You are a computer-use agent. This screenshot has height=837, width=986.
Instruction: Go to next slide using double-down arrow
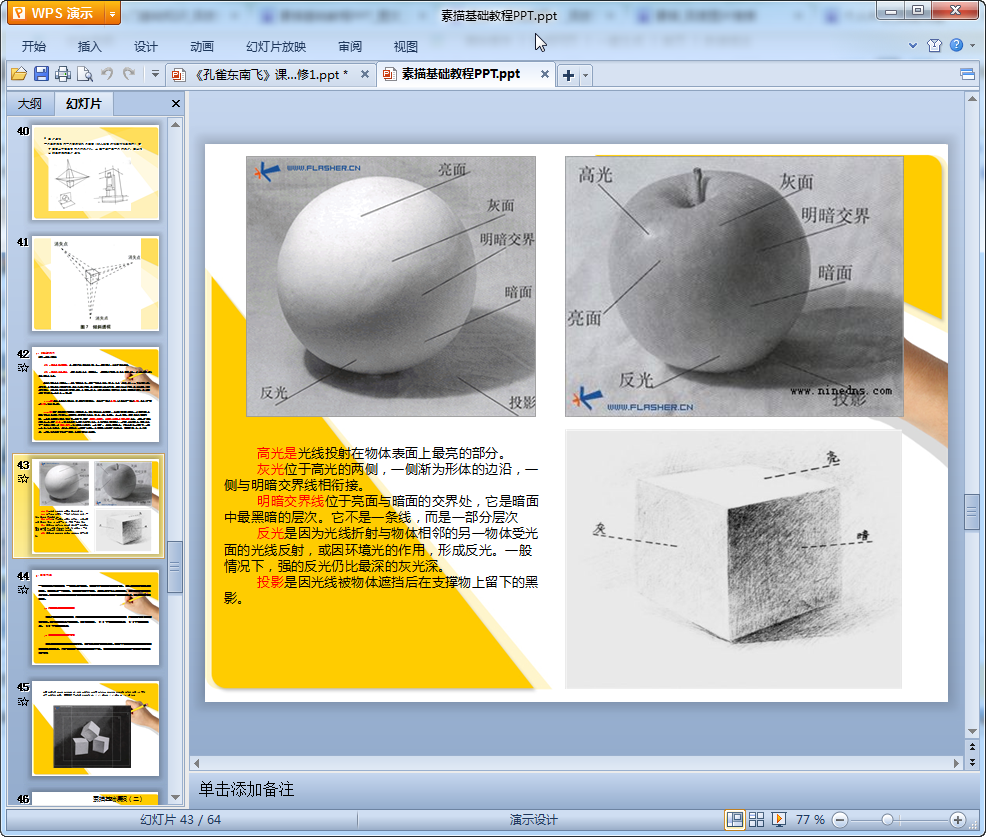[x=972, y=762]
